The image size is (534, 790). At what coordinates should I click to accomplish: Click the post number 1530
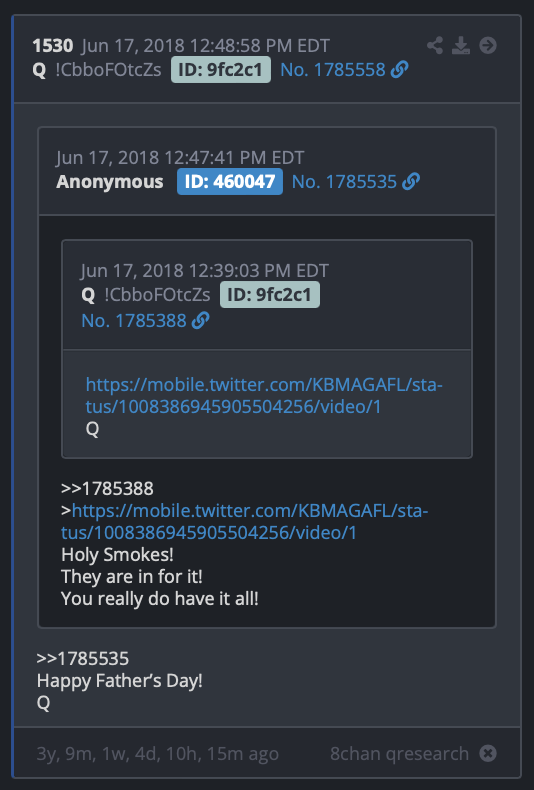53,45
